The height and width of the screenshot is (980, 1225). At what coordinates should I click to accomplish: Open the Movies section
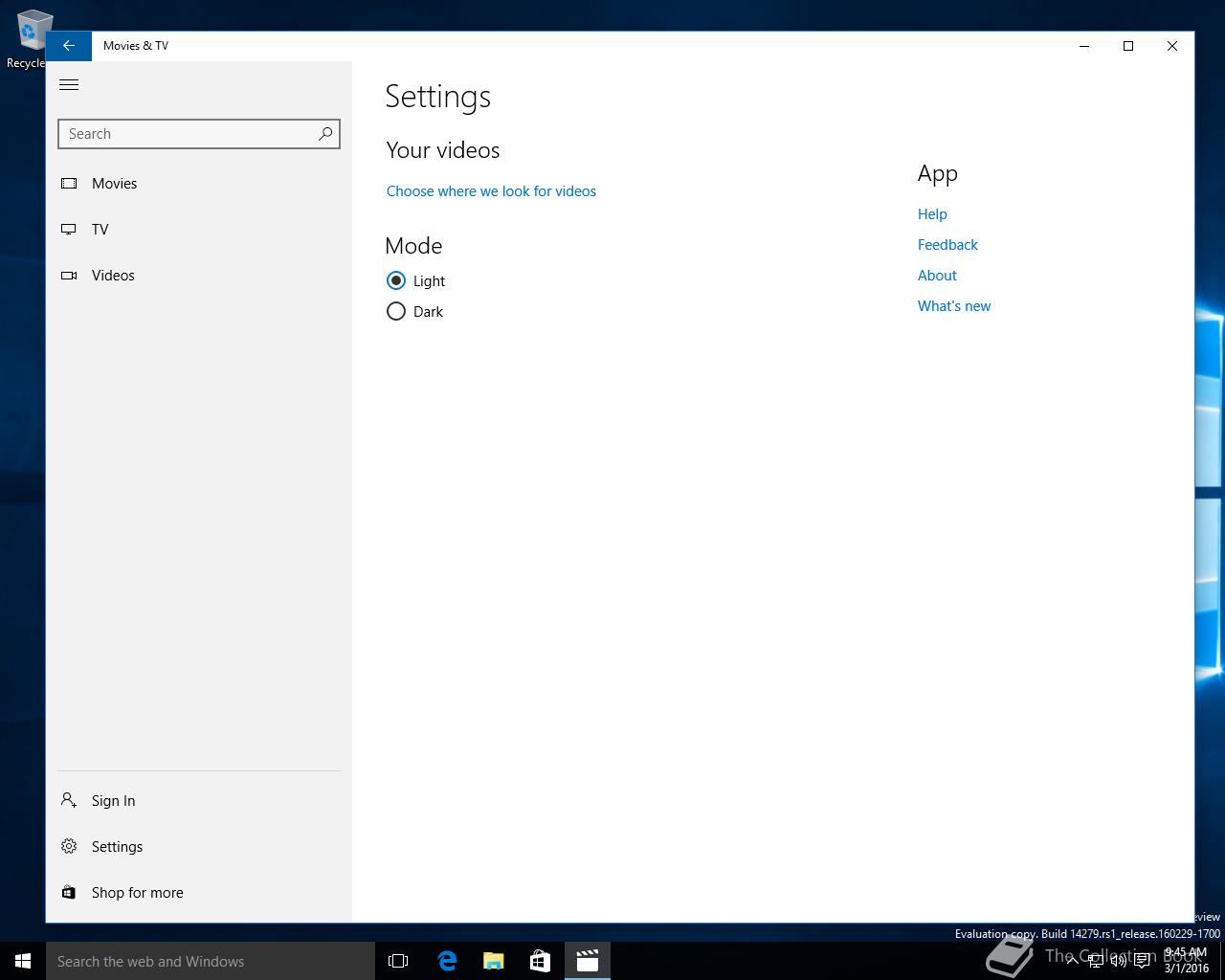[114, 184]
